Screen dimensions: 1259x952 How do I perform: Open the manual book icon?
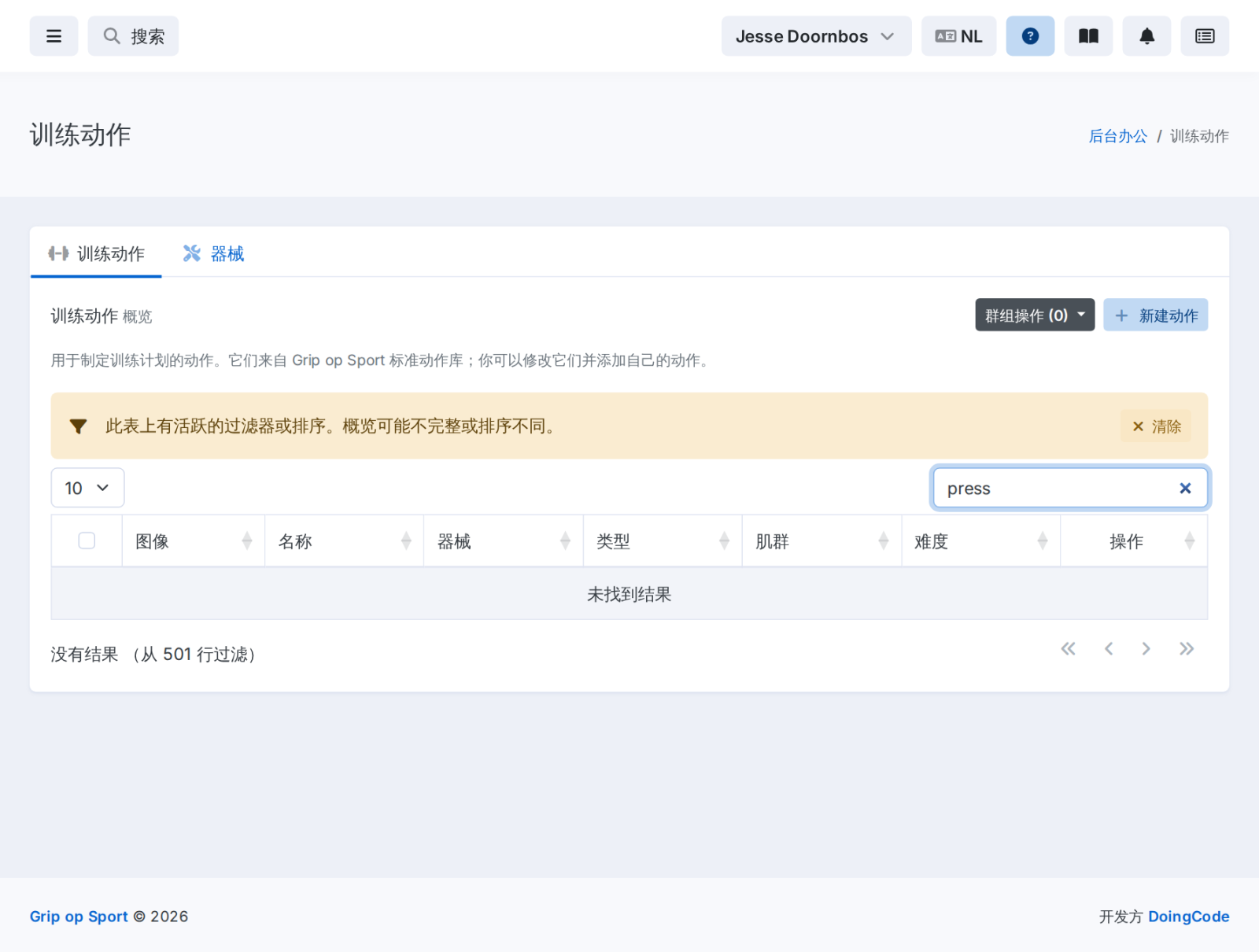(1088, 36)
